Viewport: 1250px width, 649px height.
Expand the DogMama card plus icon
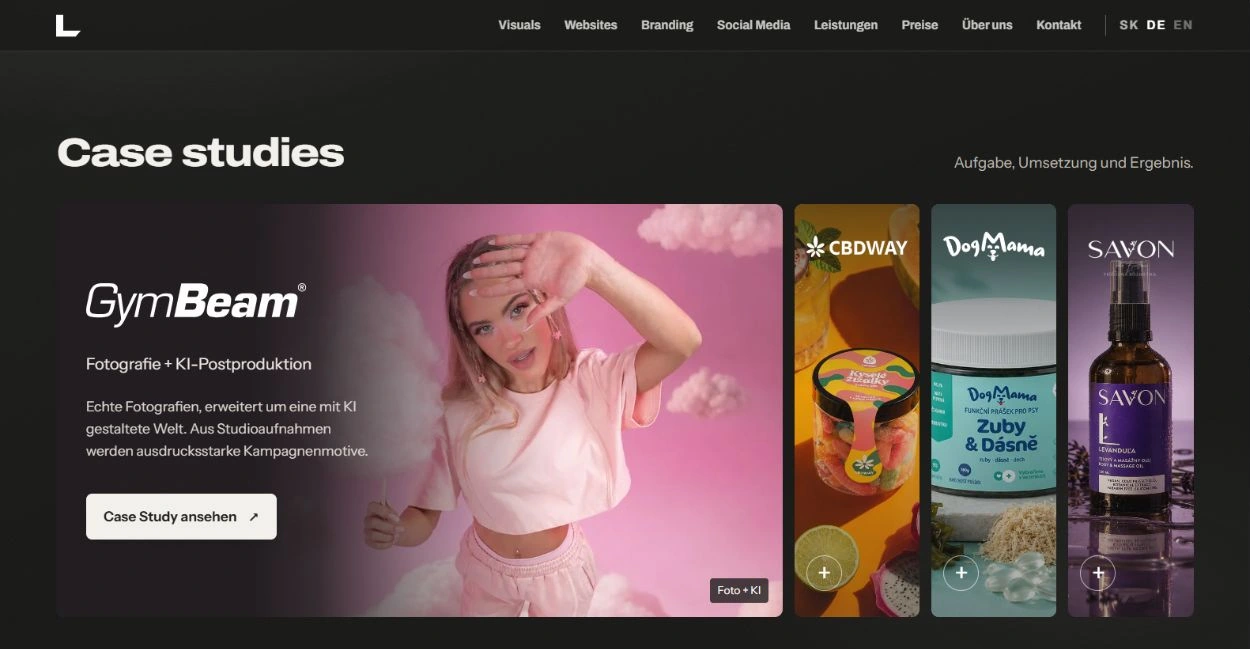click(x=961, y=573)
